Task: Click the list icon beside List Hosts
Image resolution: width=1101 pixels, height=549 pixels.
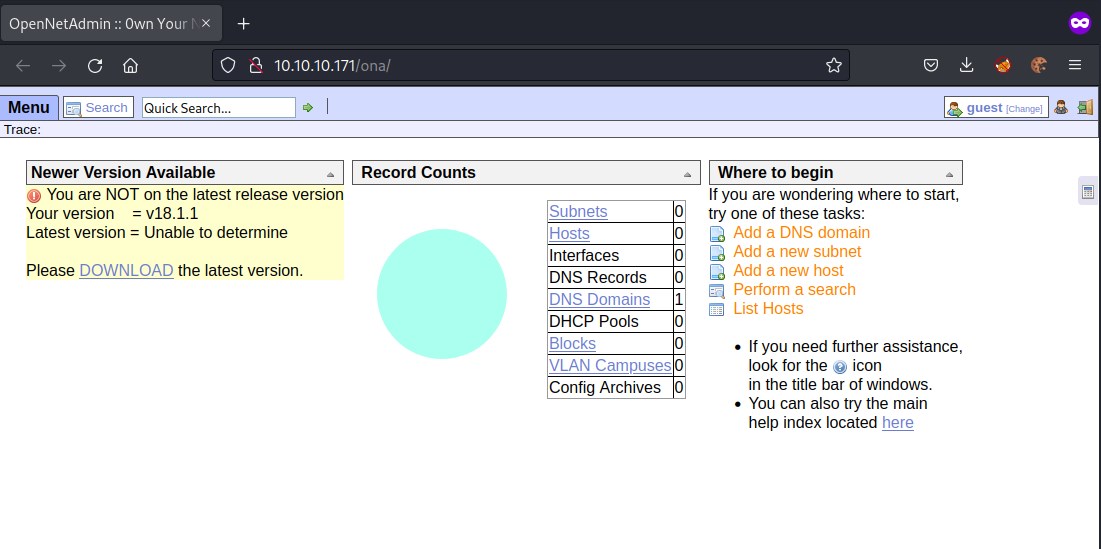Action: click(x=717, y=309)
